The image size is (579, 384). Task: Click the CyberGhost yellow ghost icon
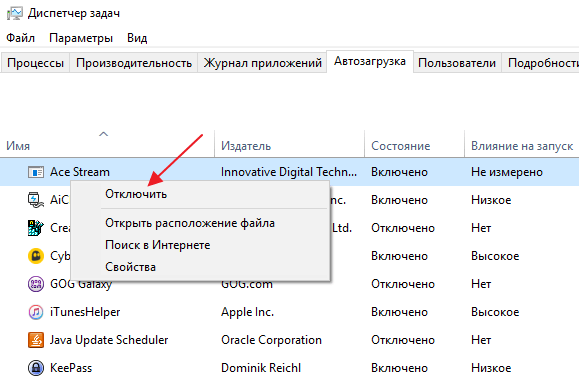(x=36, y=256)
